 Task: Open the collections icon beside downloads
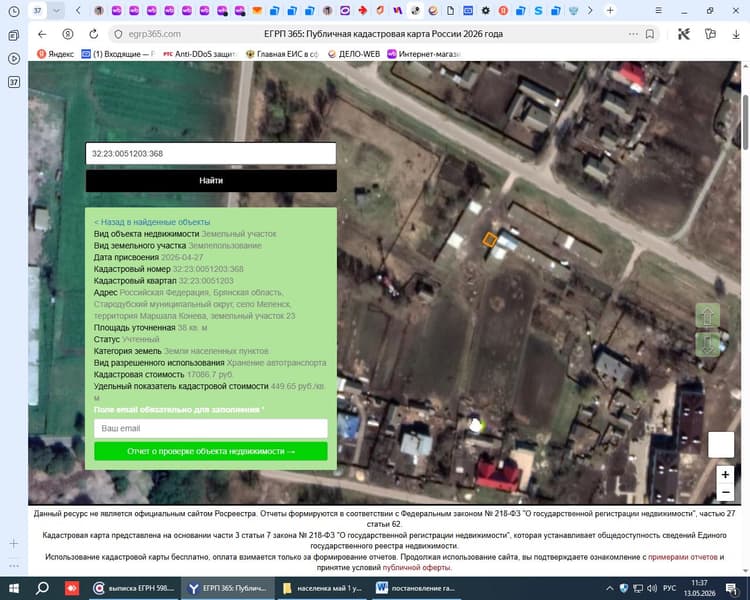(x=710, y=34)
